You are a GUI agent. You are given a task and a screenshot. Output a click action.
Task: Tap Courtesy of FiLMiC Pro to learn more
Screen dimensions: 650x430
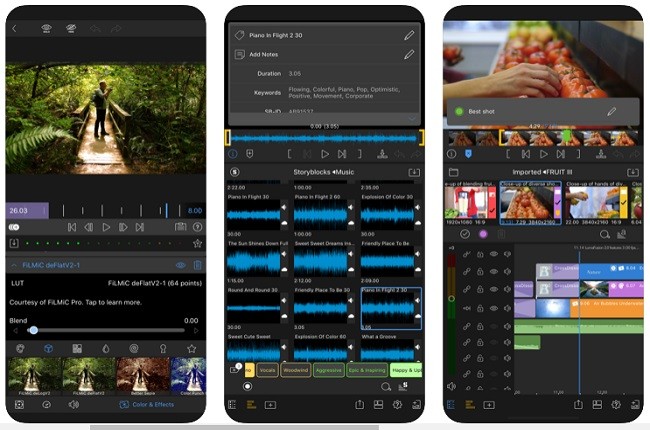click(x=75, y=302)
